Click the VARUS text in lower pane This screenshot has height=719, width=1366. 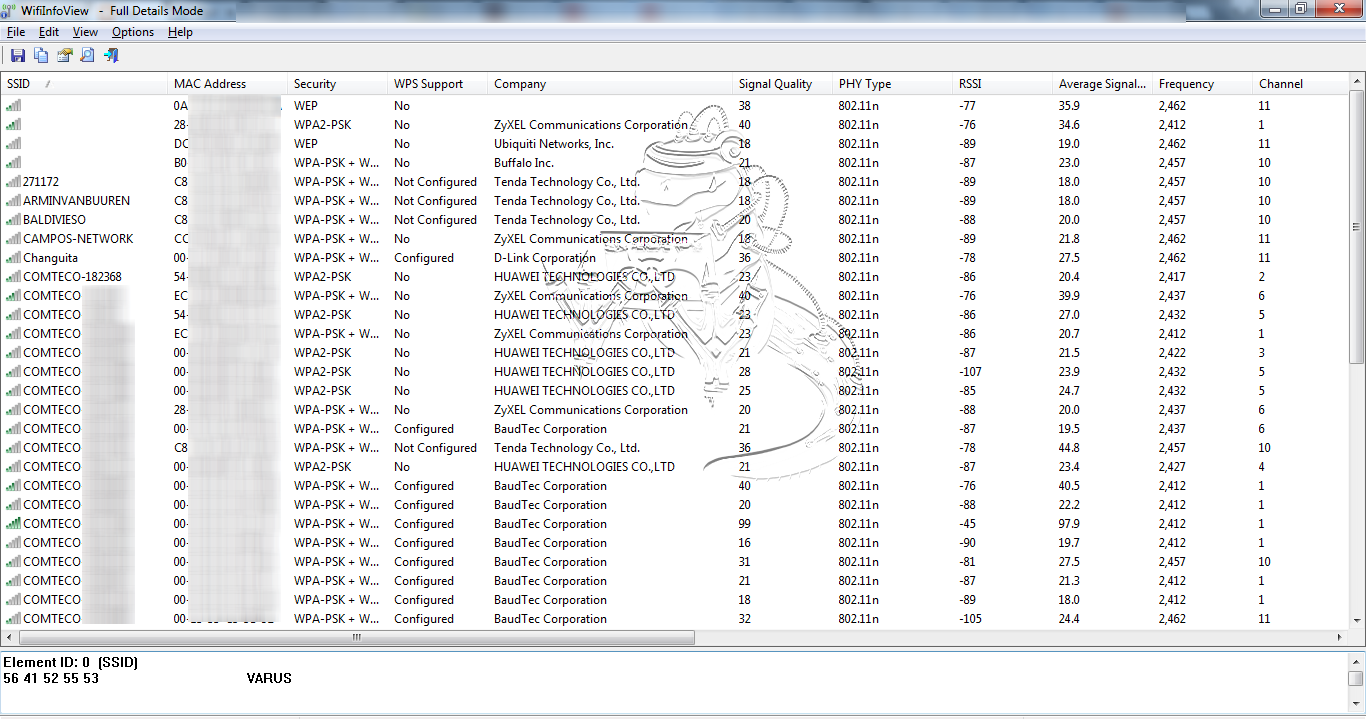269,678
